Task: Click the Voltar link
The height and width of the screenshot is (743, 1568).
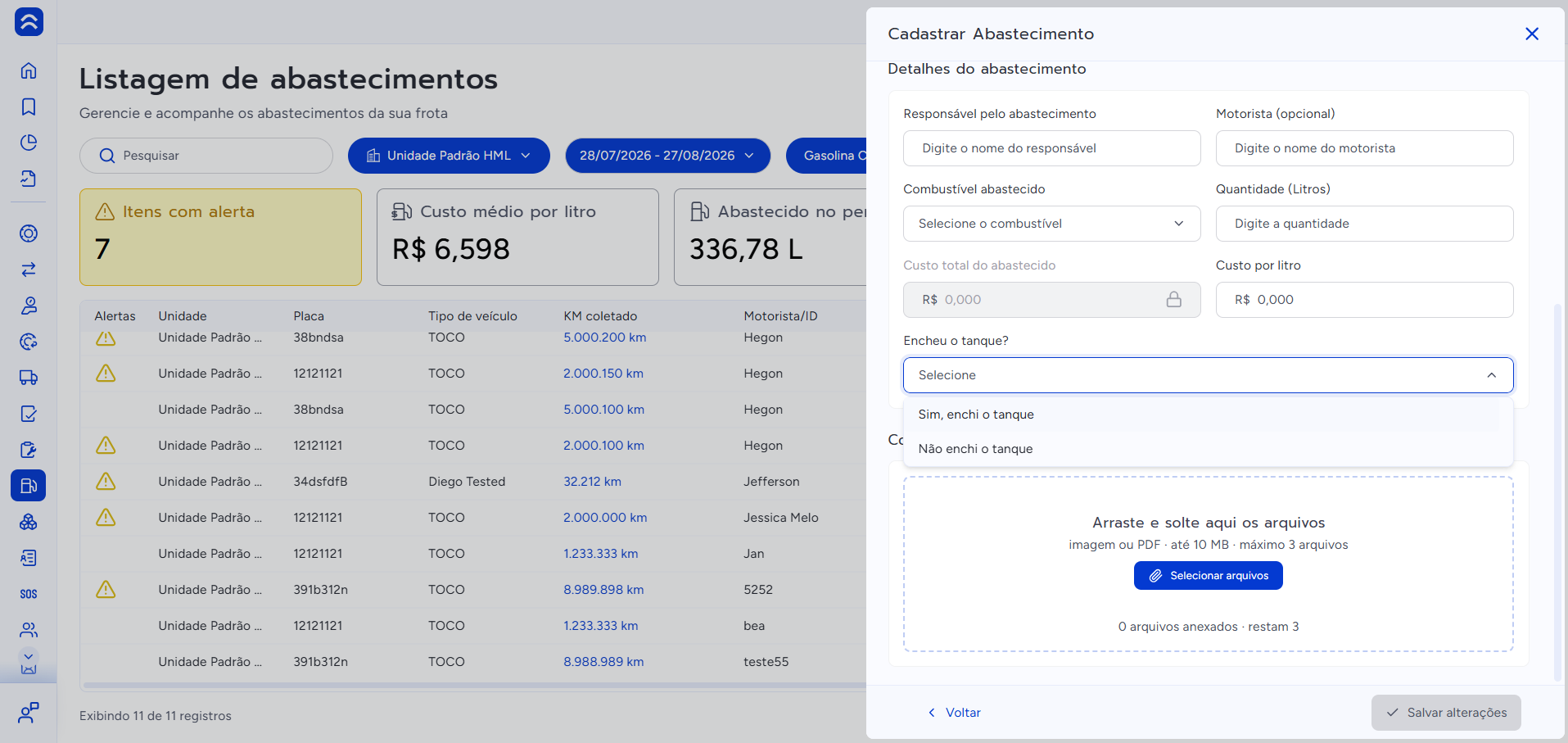Action: click(954, 713)
